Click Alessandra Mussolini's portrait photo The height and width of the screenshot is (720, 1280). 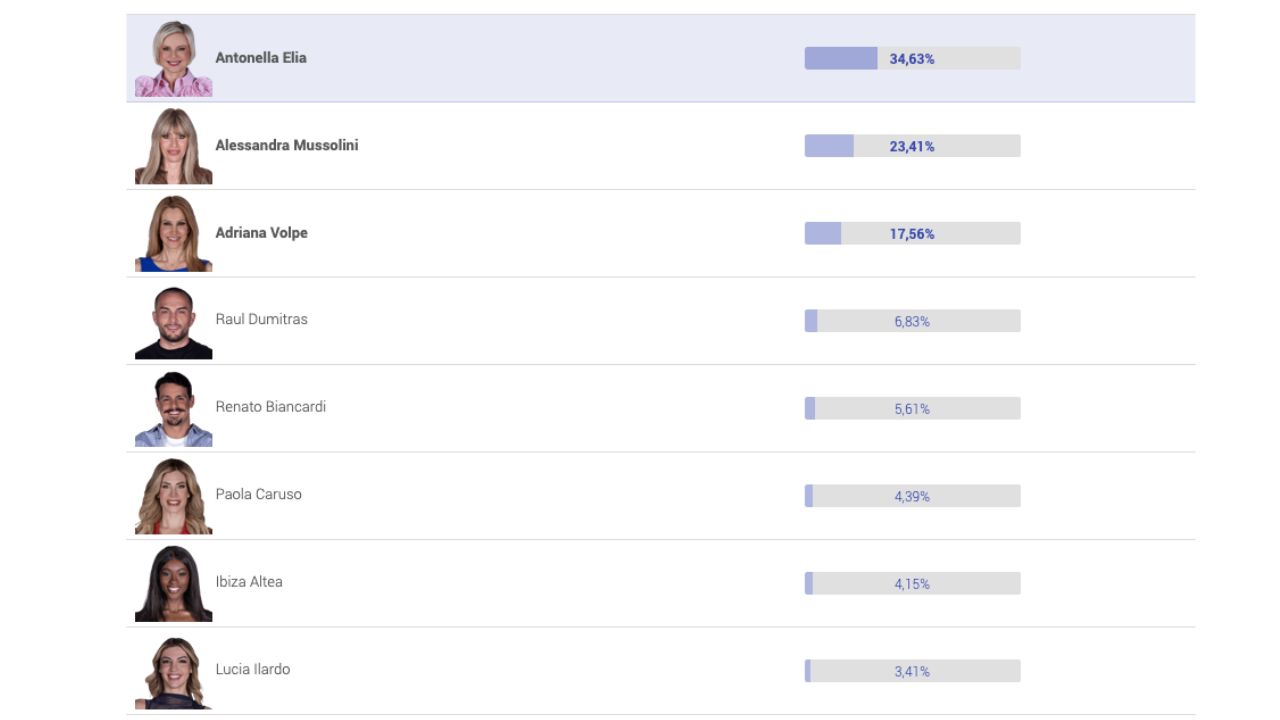tap(174, 146)
